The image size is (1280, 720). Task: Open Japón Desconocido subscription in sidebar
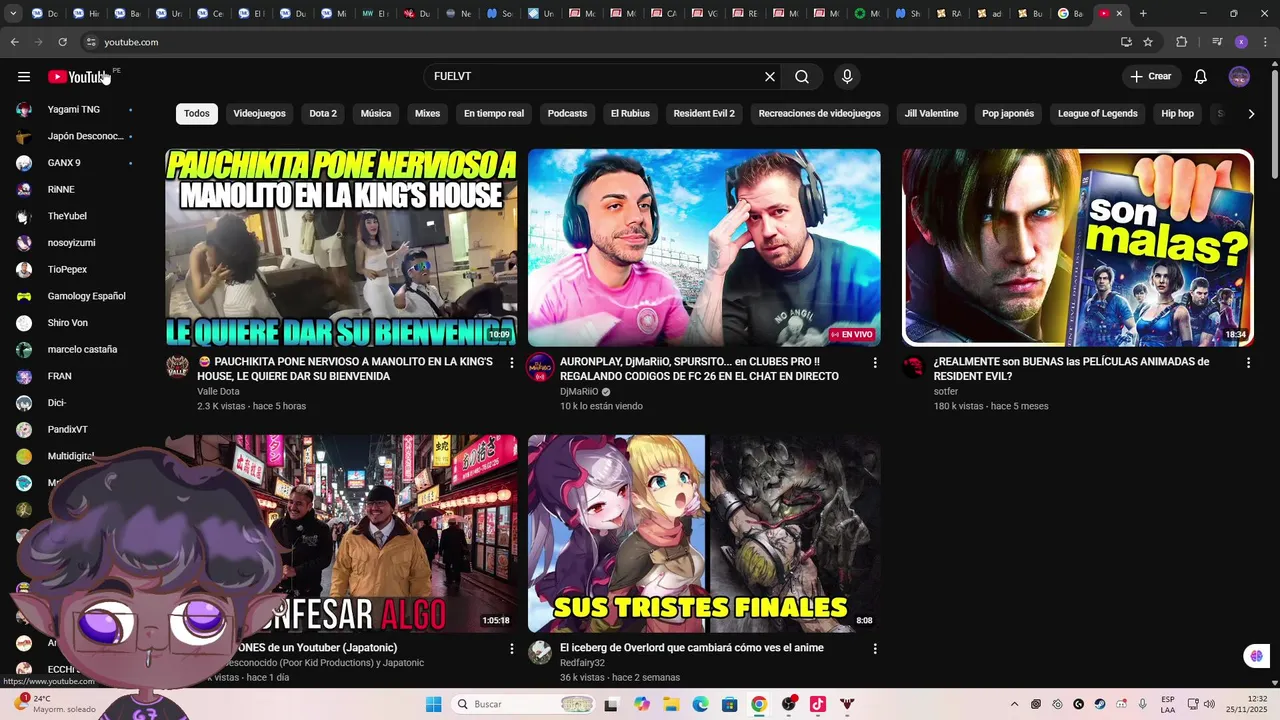pos(75,136)
